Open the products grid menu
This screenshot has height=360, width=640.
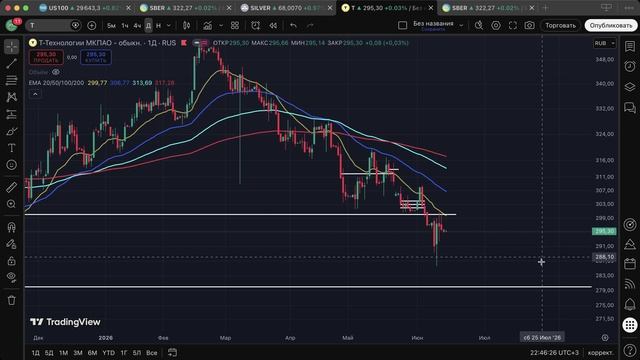pos(630,325)
